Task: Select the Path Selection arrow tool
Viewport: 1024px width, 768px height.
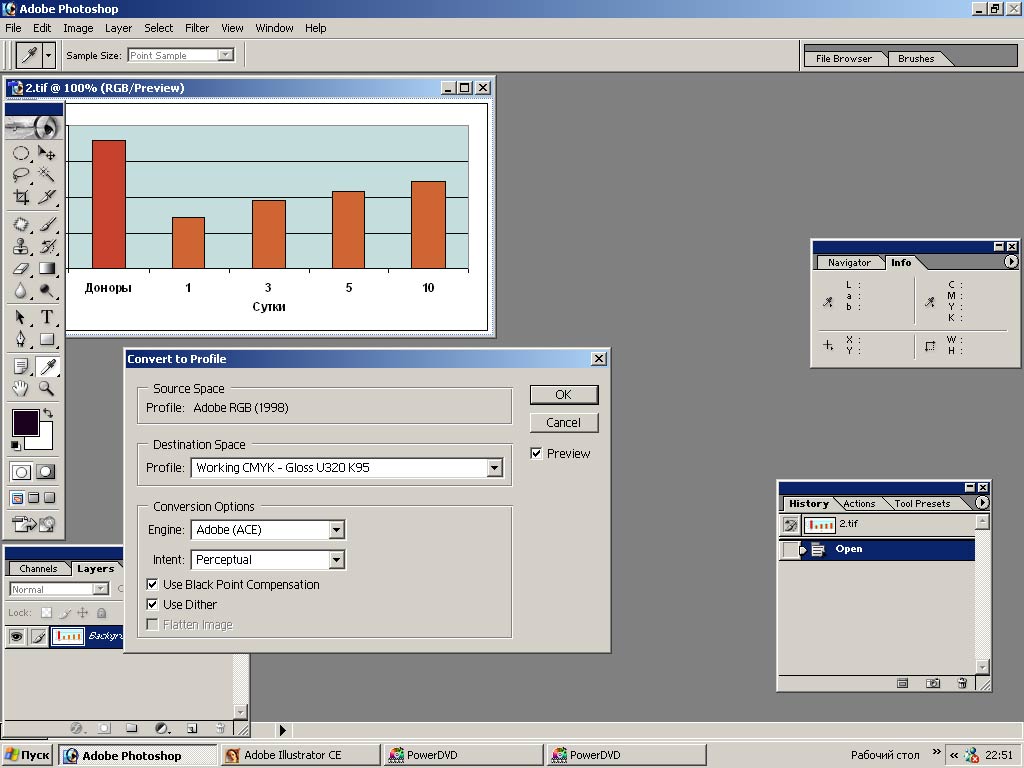Action: (x=21, y=317)
